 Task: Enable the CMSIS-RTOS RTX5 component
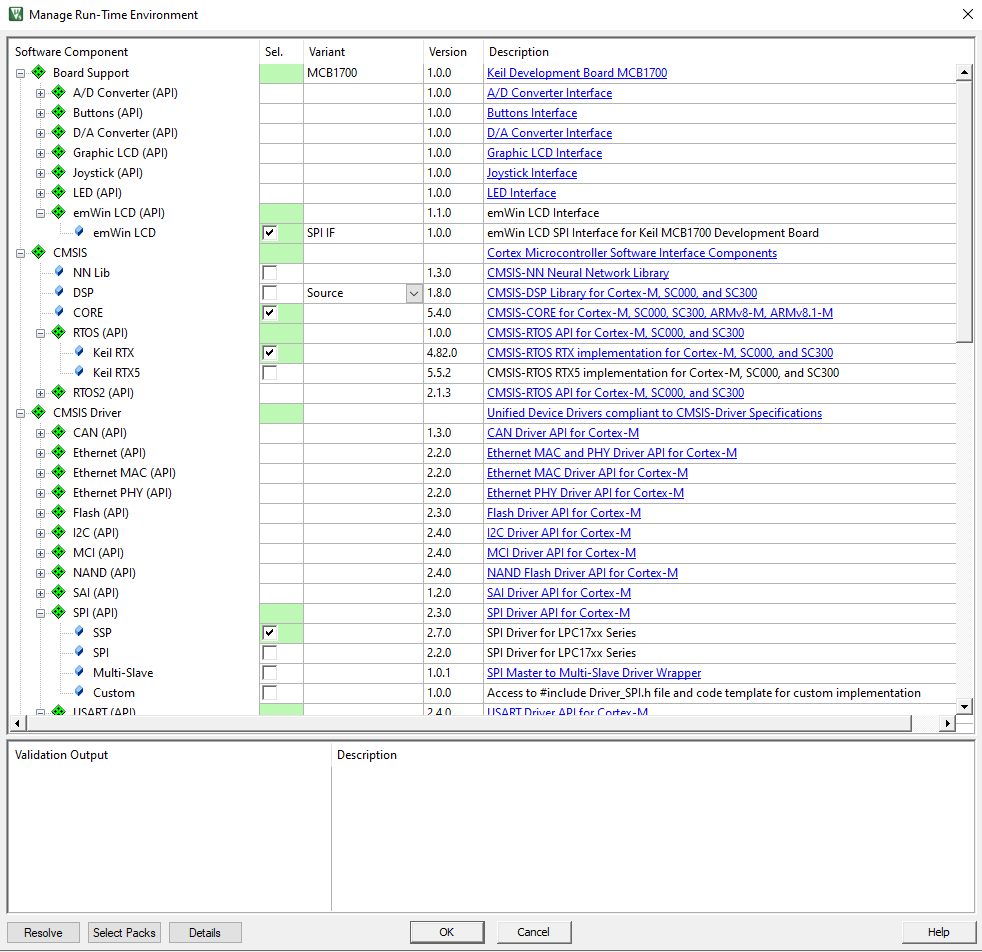[x=268, y=372]
